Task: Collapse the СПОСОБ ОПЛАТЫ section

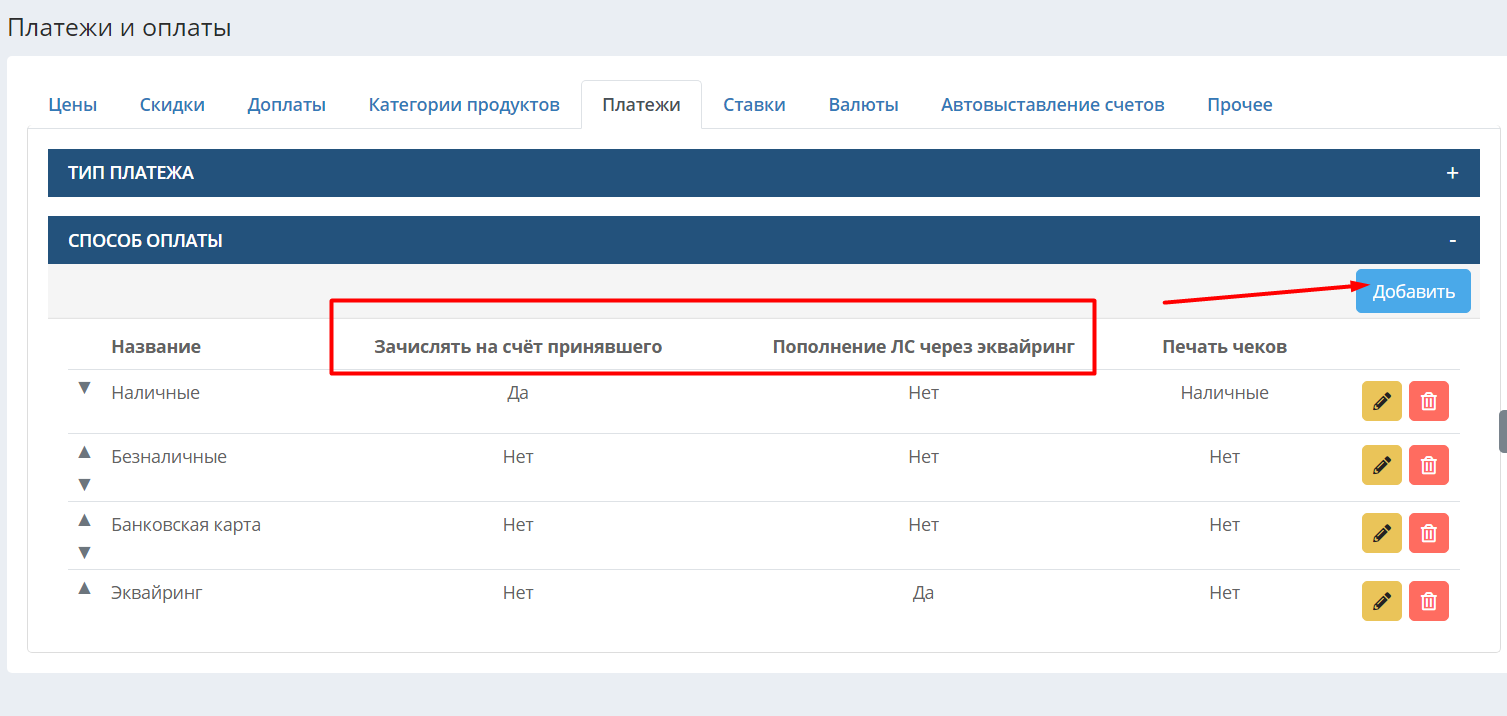Action: pos(1452,241)
